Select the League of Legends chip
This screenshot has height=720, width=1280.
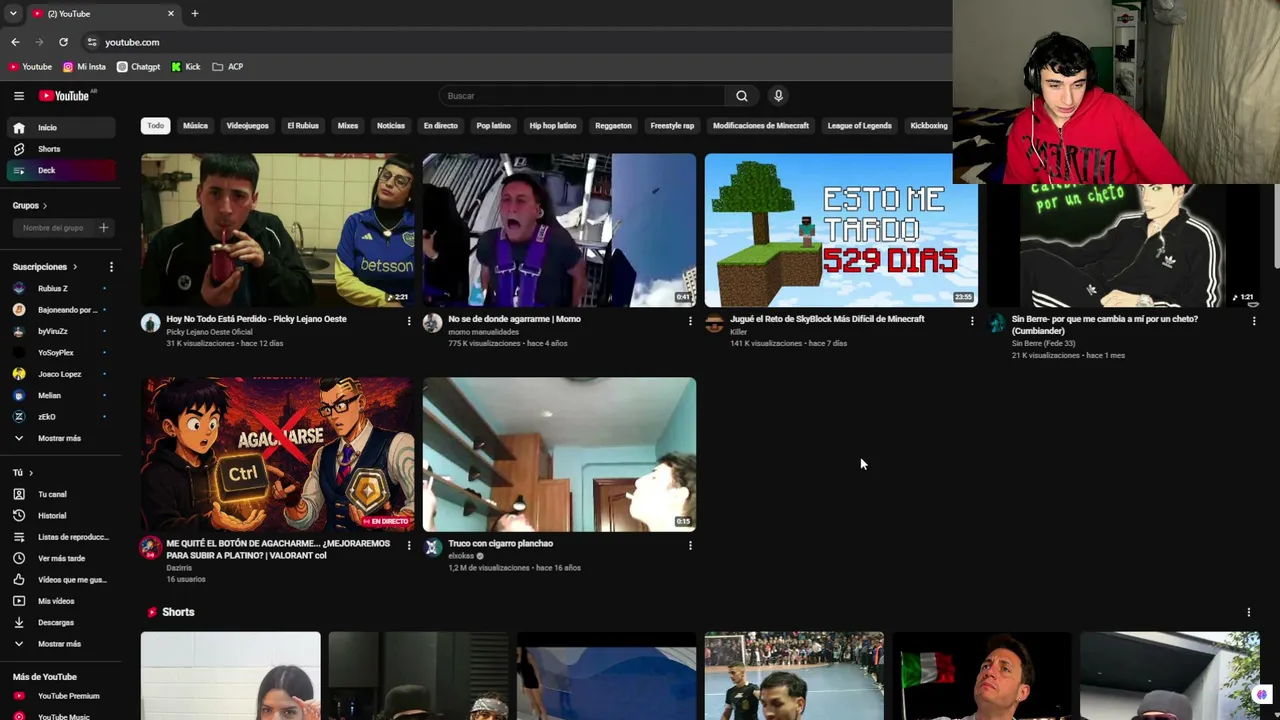point(859,126)
